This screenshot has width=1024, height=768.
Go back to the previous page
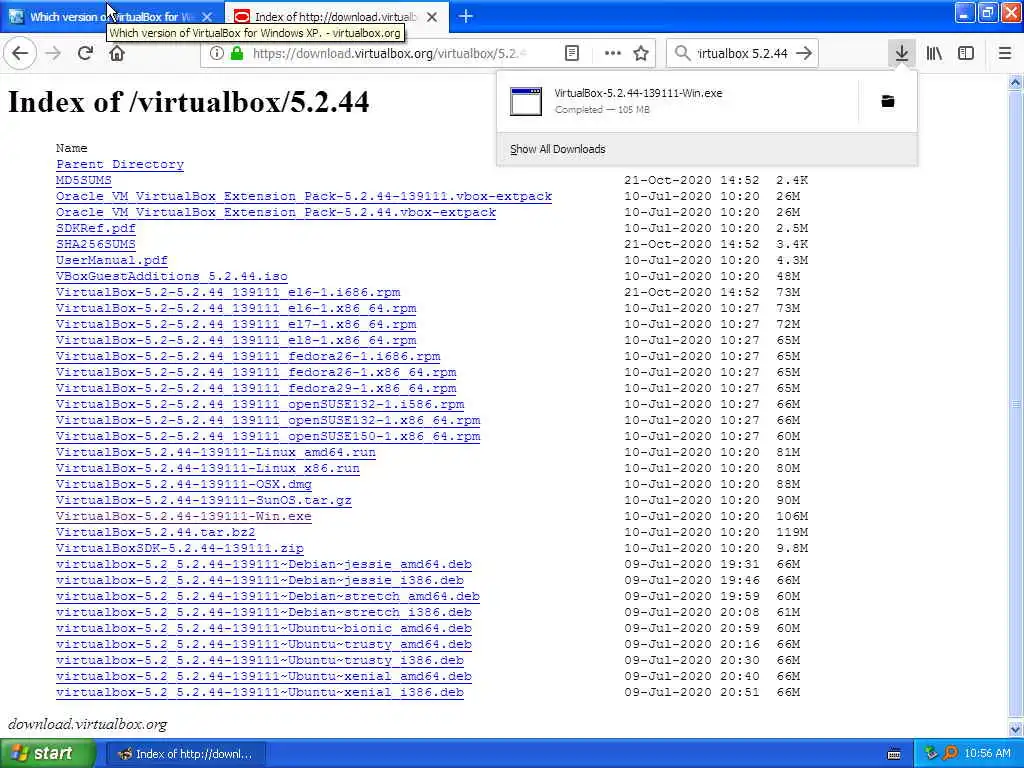pyautogui.click(x=20, y=54)
